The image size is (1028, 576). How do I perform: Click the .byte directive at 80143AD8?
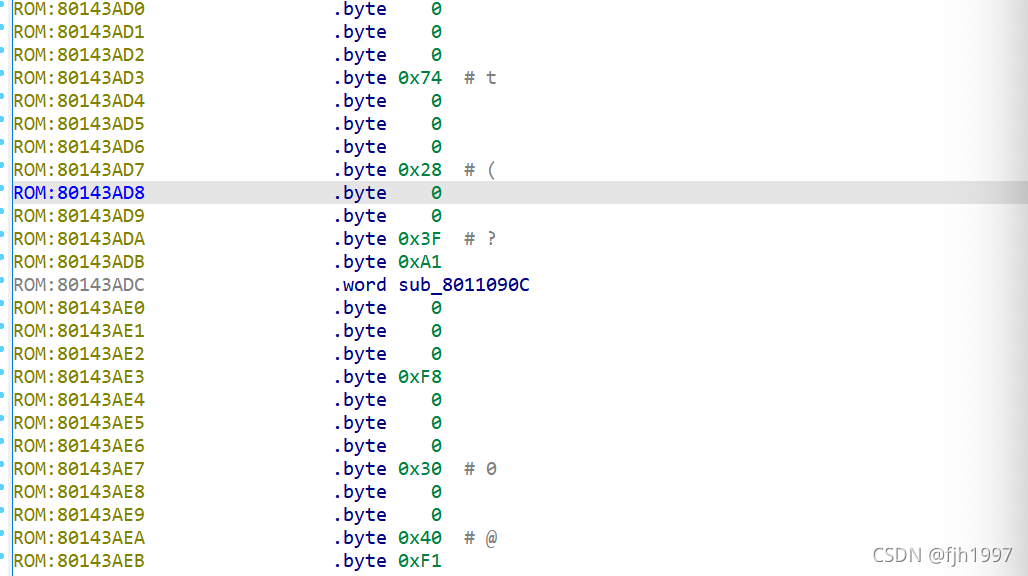click(360, 193)
